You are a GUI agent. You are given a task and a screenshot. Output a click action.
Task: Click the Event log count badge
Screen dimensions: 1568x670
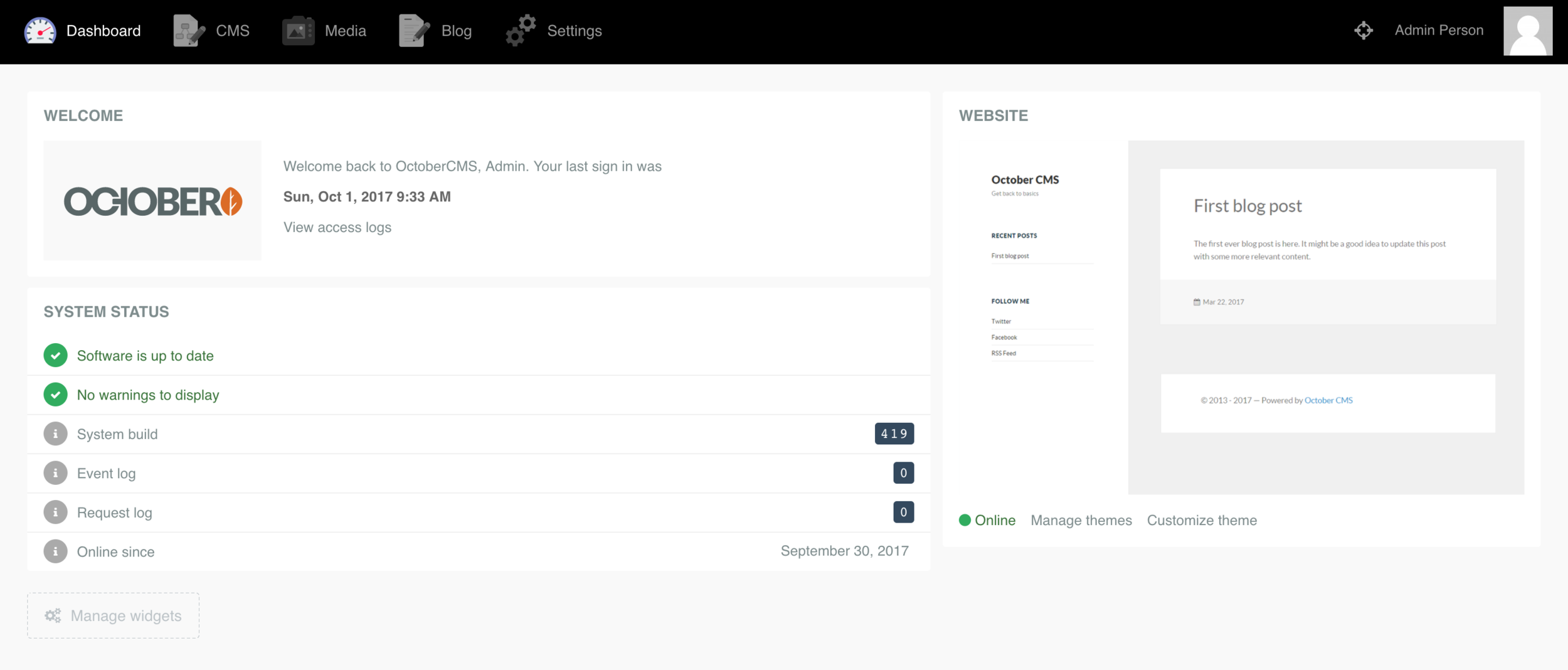click(x=904, y=473)
